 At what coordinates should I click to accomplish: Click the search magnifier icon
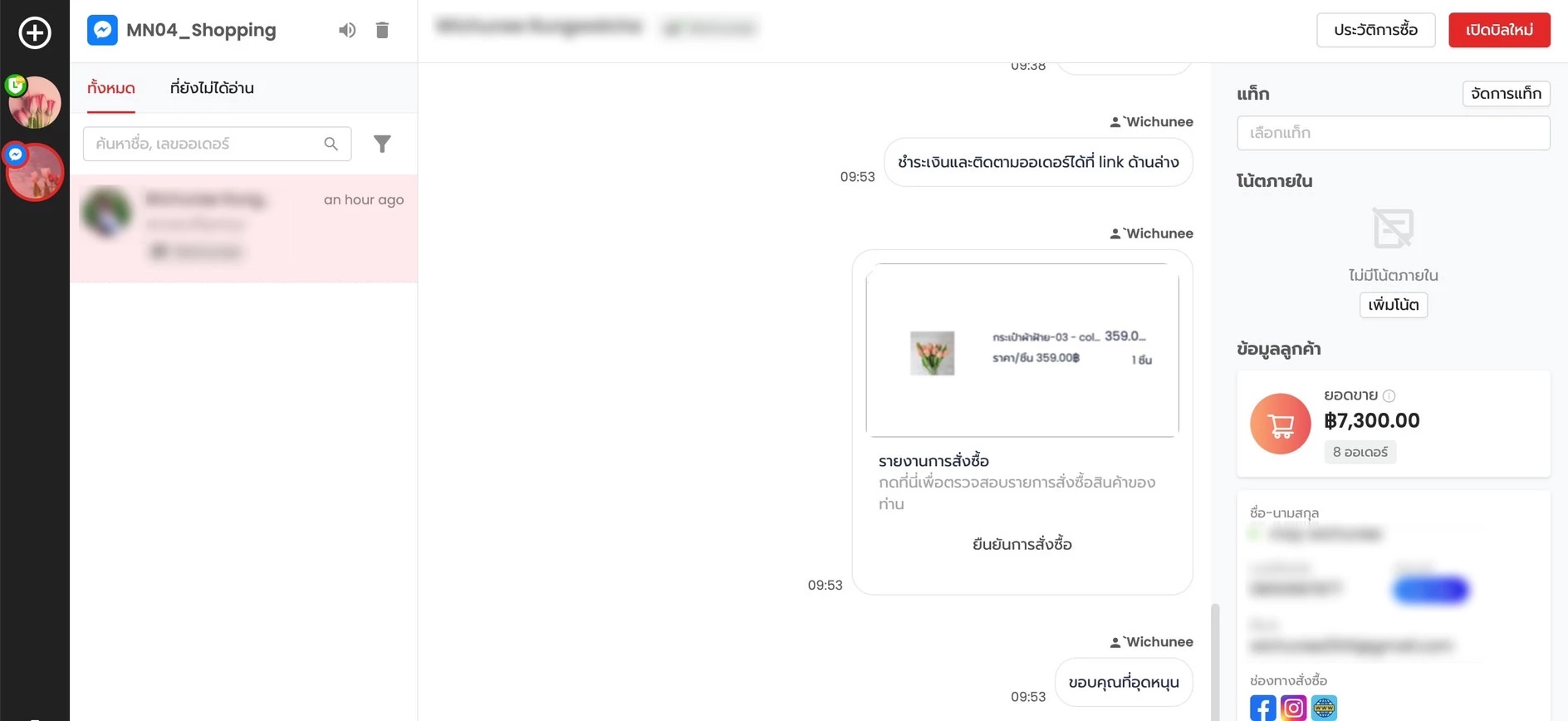(331, 144)
